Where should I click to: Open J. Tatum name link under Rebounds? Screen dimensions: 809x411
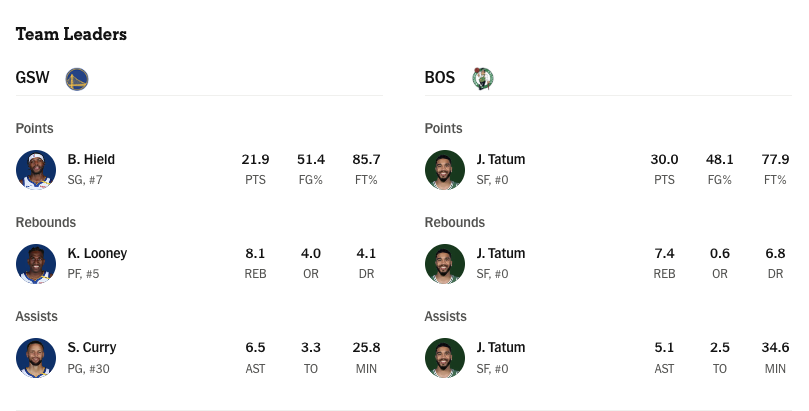point(501,253)
